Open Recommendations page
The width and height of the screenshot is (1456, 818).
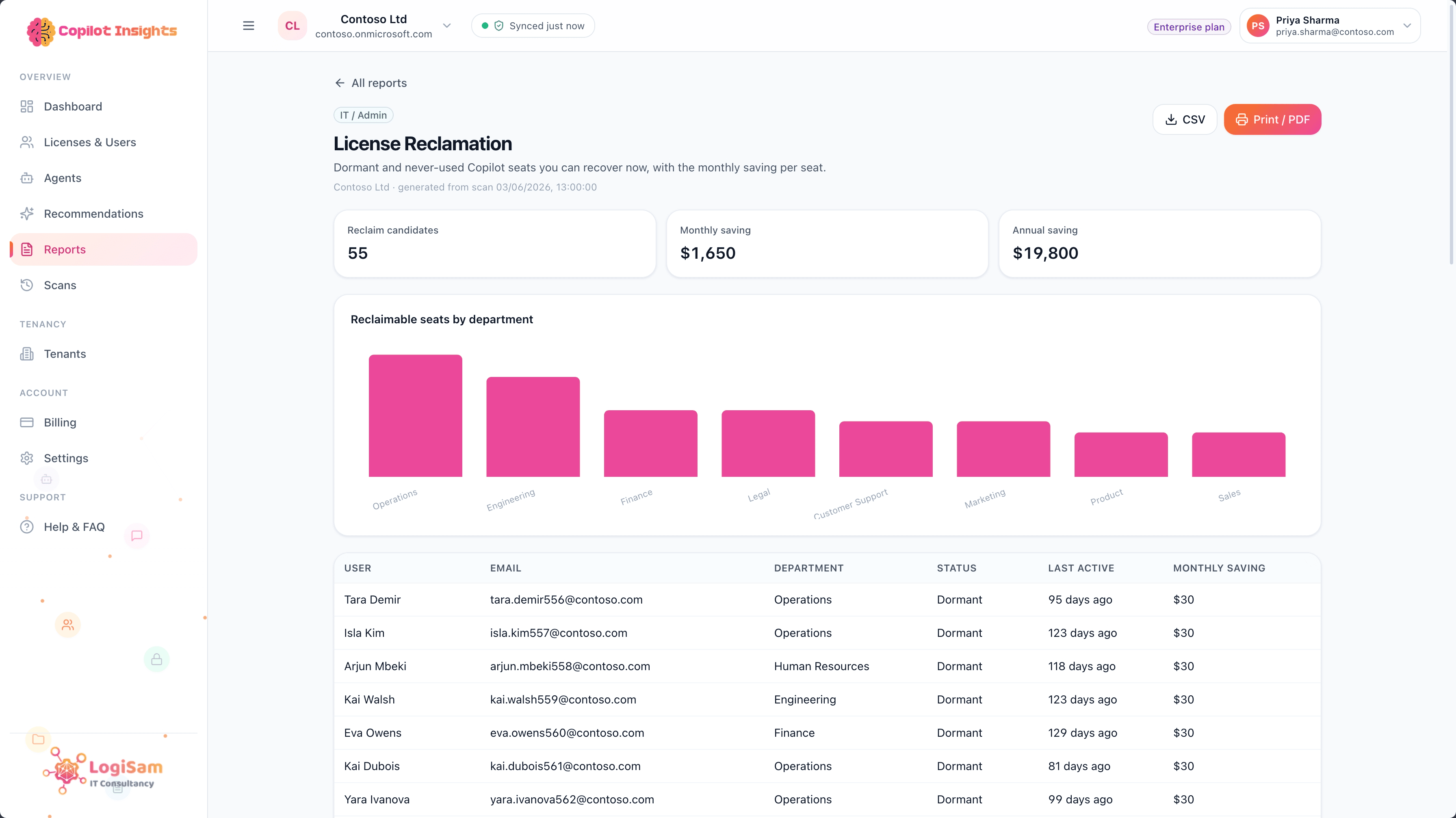tap(104, 214)
